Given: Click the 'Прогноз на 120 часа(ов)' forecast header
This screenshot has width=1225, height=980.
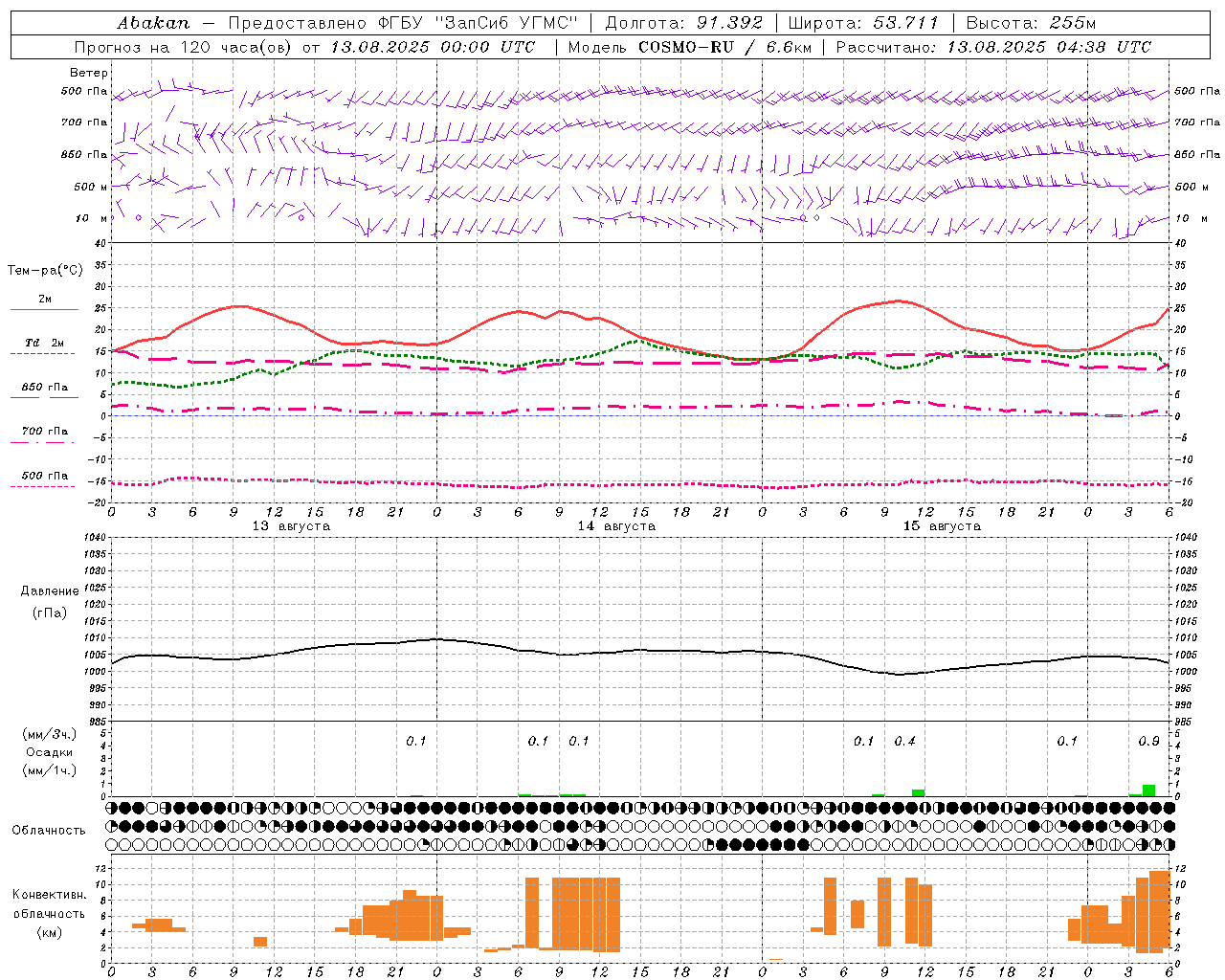Looking at the screenshot, I should tap(185, 47).
